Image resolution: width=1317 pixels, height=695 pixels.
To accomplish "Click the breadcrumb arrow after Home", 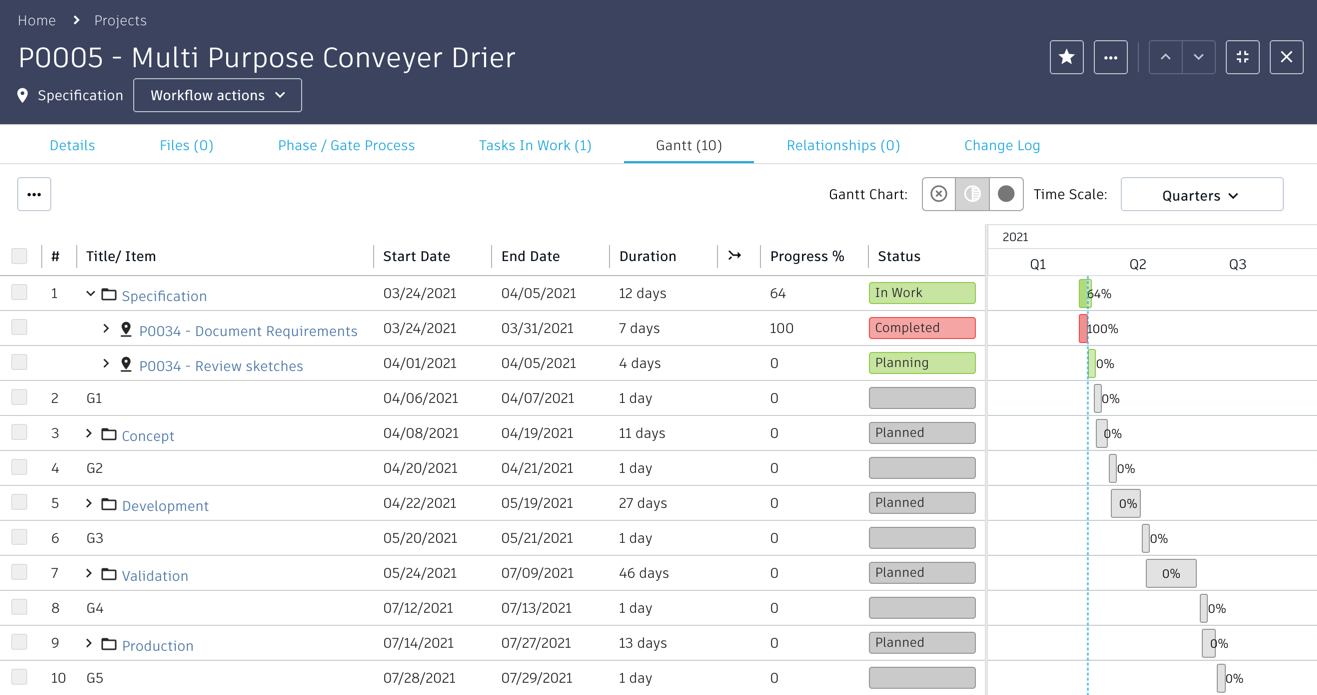I will pos(76,20).
